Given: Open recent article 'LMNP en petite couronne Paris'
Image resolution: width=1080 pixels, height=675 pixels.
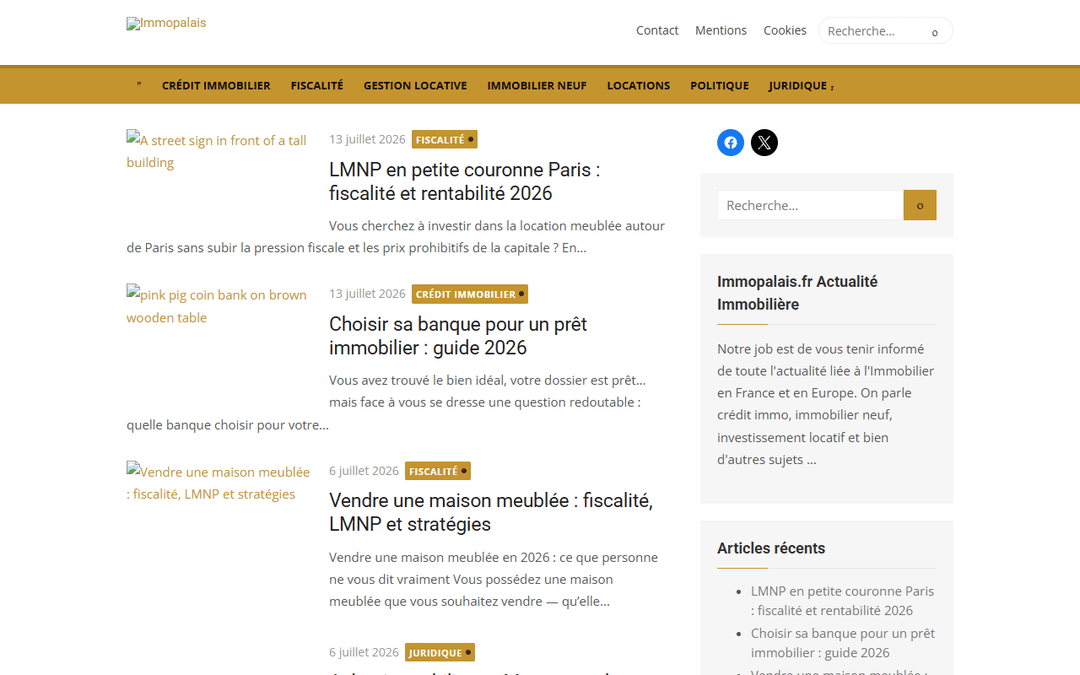Looking at the screenshot, I should pos(842,601).
